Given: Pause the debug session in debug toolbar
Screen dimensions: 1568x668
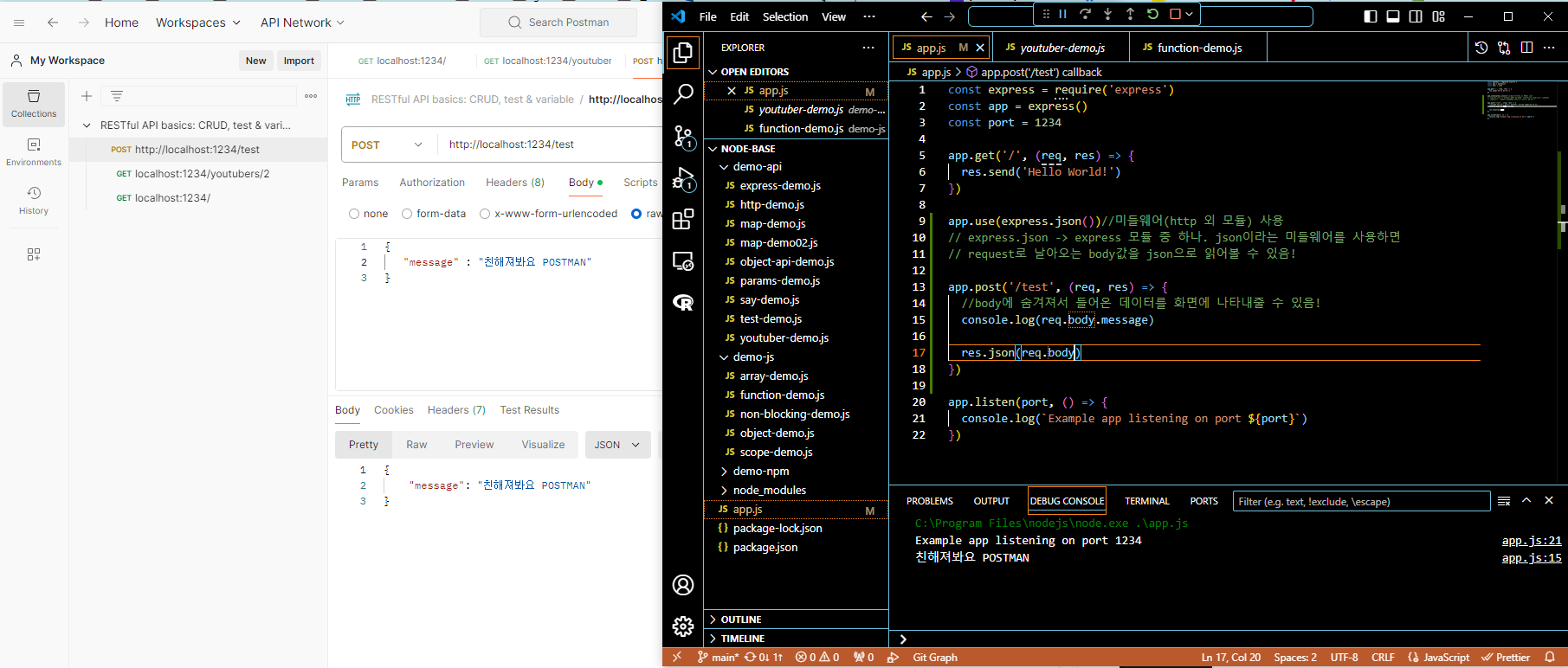Looking at the screenshot, I should [1062, 15].
